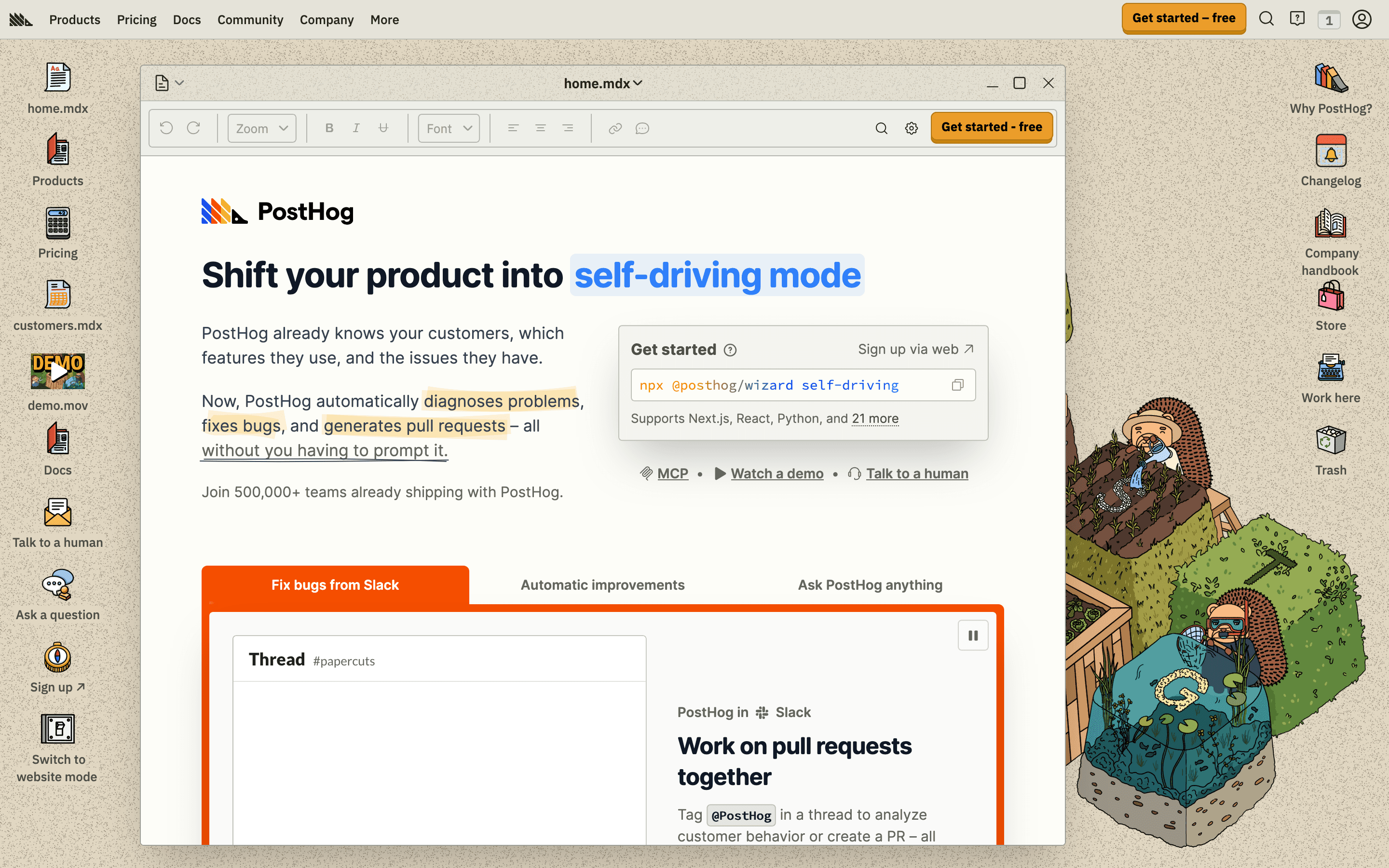Click the Redo toolbar button

pyautogui.click(x=194, y=128)
